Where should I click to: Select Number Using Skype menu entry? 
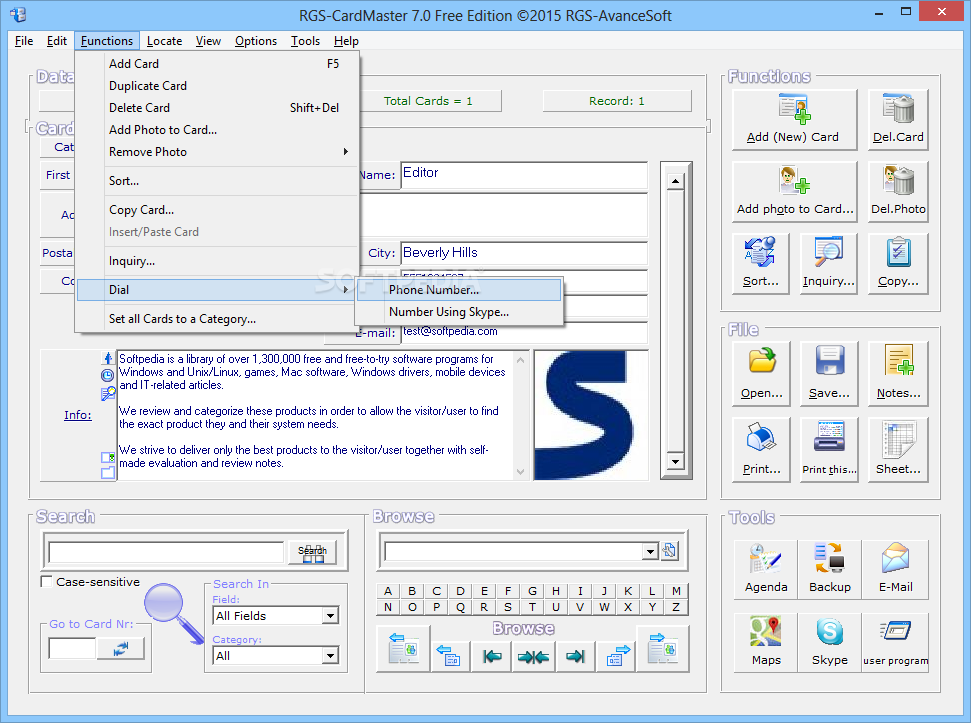coord(459,312)
